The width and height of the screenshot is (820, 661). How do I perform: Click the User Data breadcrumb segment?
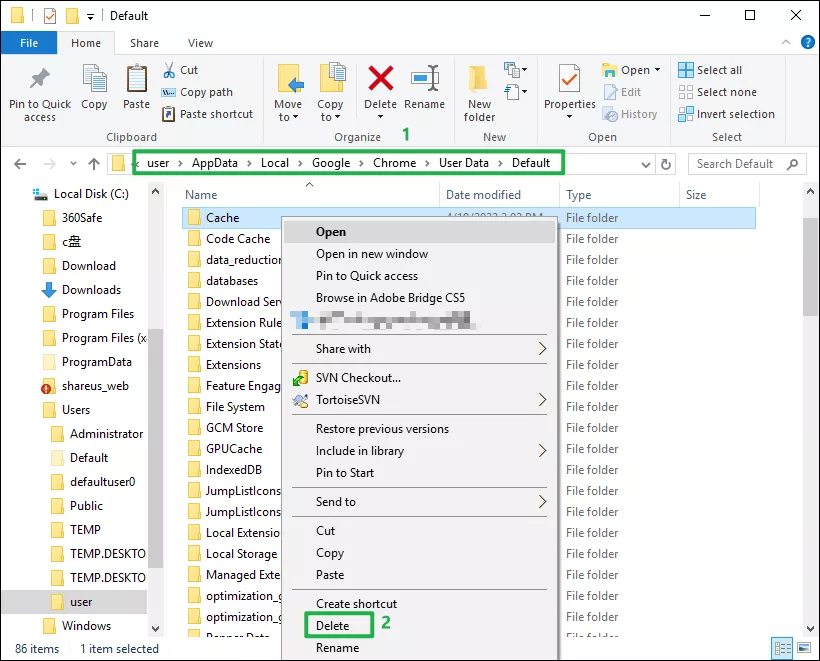pos(463,163)
